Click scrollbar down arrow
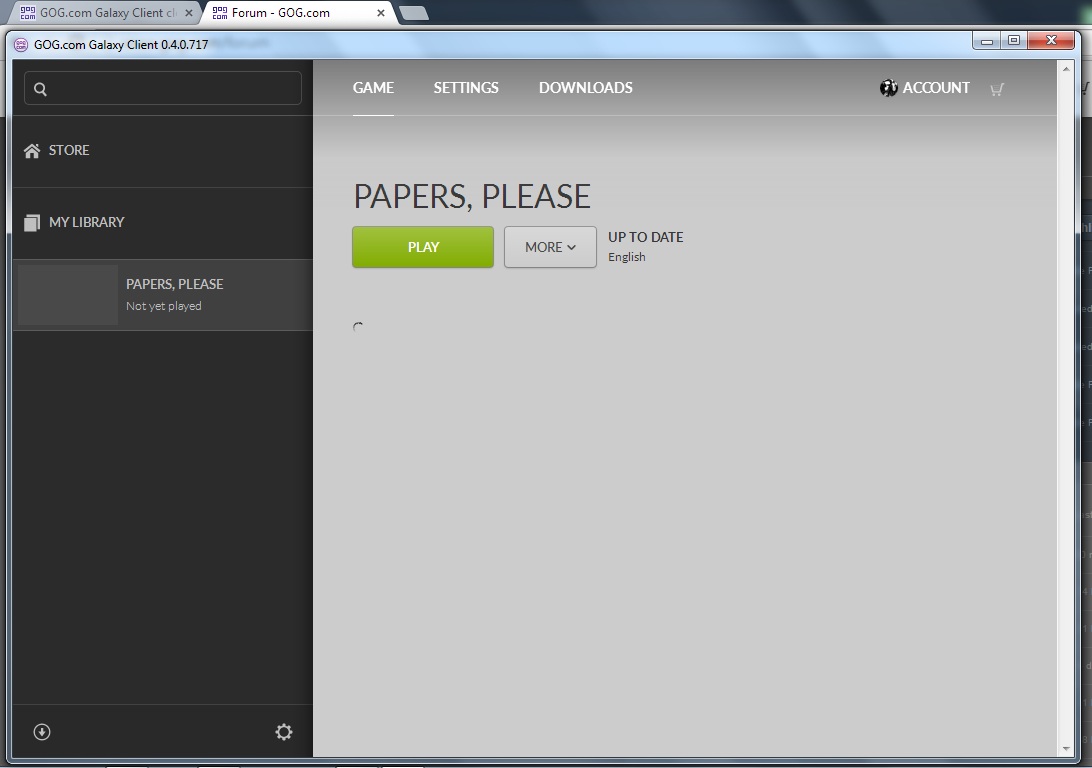Viewport: 1092px width, 768px height. pyautogui.click(x=1066, y=749)
